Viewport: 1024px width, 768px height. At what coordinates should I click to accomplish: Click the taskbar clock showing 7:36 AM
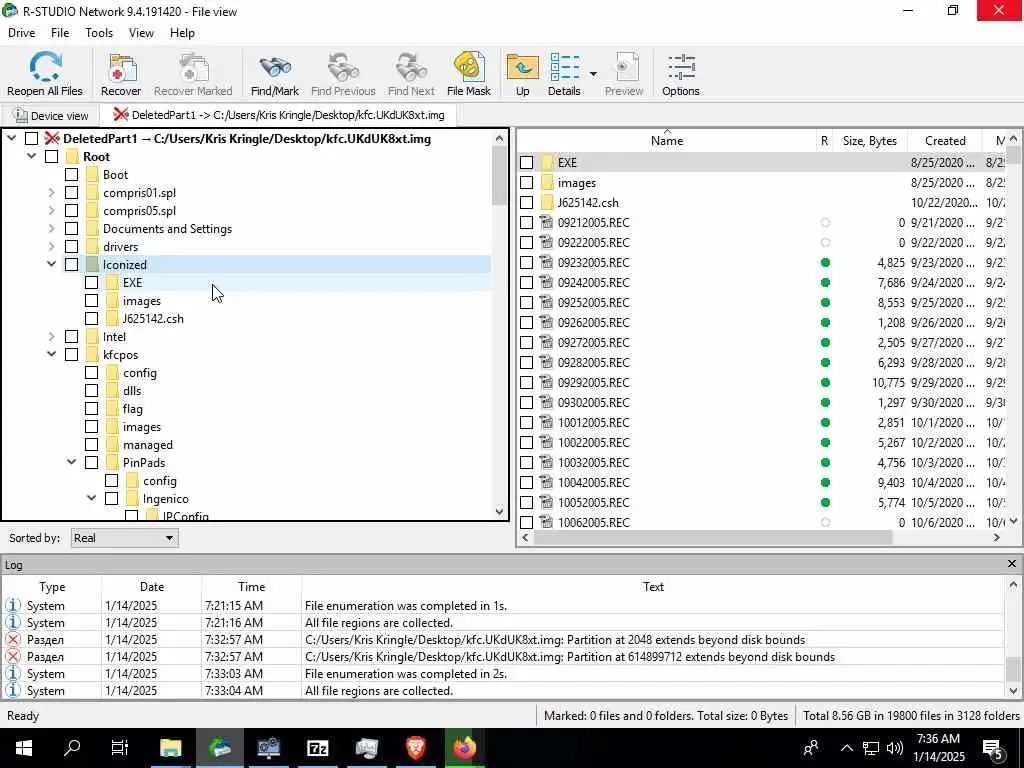(x=940, y=748)
